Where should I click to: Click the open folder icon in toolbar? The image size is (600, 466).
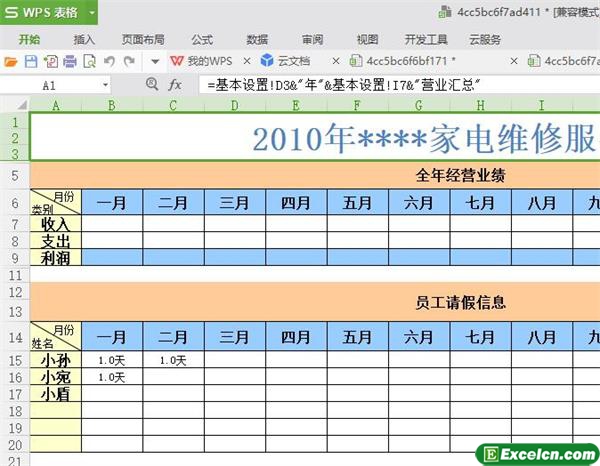pos(11,61)
